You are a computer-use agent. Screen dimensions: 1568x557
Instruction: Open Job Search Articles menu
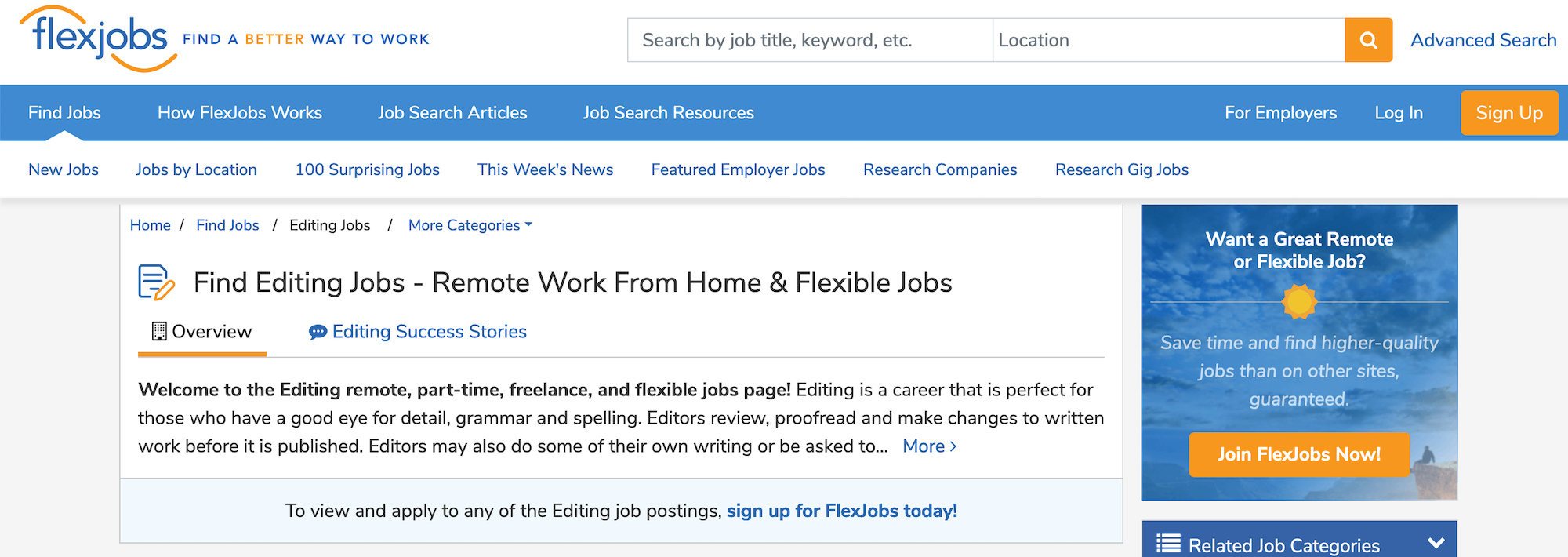[x=452, y=113]
